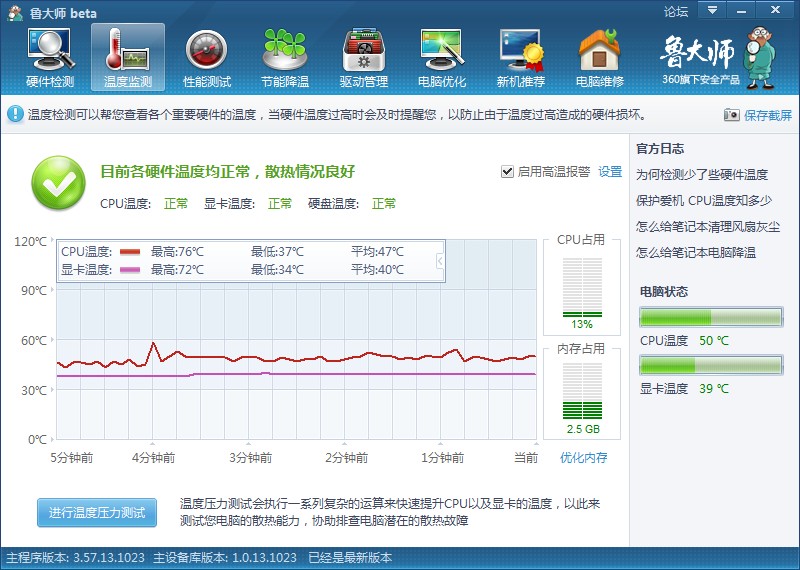The image size is (800, 570).
Task: Open log 怎么给笔记本电脑降温
Action: pos(695,252)
